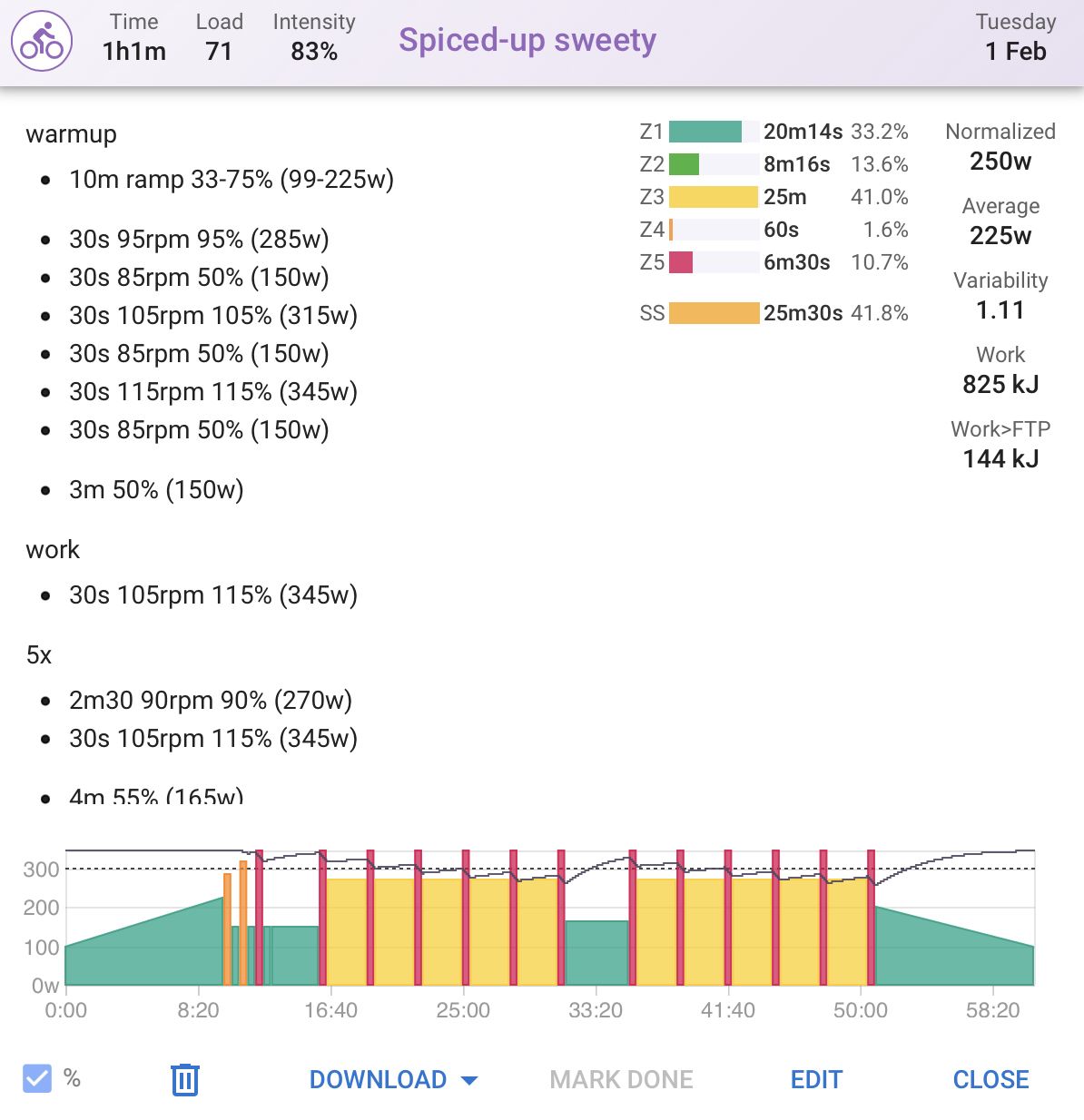Image resolution: width=1084 pixels, height=1120 pixels.
Task: Close the workout dialog
Action: [990, 1079]
